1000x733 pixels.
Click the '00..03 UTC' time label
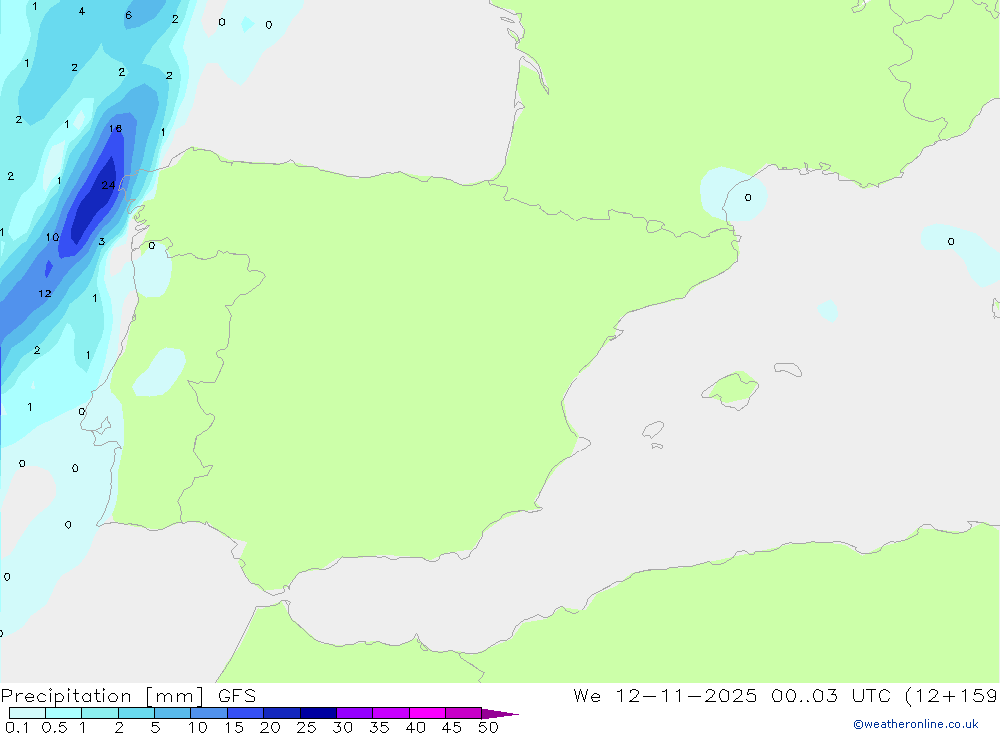click(x=830, y=695)
